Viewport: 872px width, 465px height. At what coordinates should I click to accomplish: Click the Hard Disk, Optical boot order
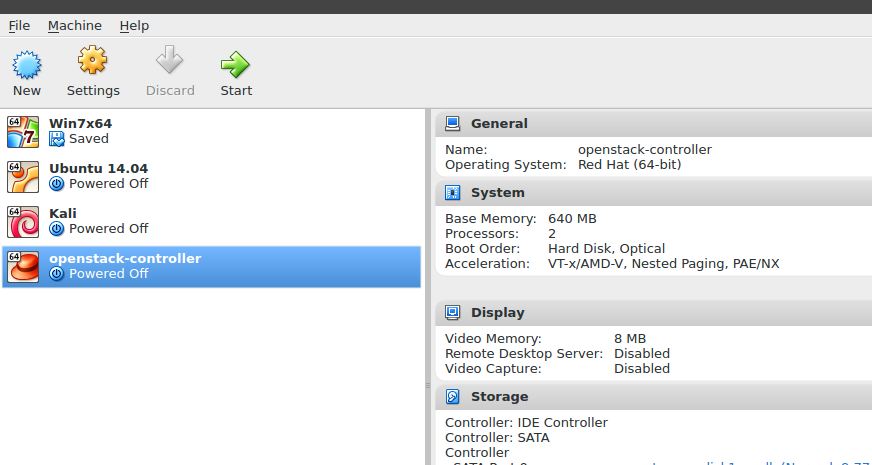606,249
